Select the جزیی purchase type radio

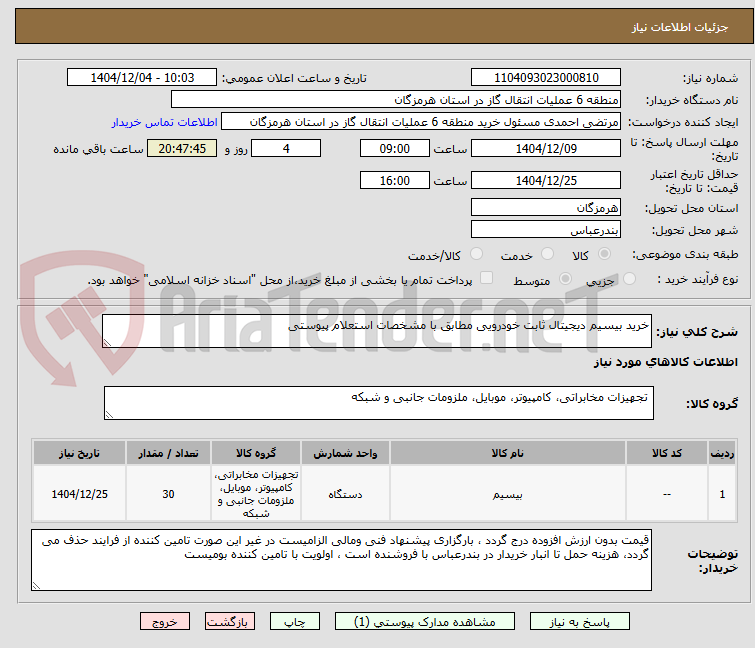629,279
